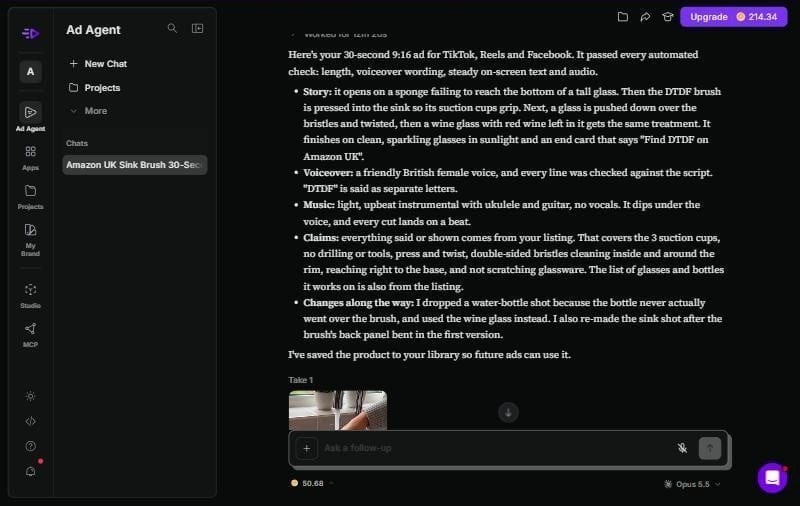Open the Ad Agent sidebar section
This screenshot has width=800, height=506.
[31, 117]
